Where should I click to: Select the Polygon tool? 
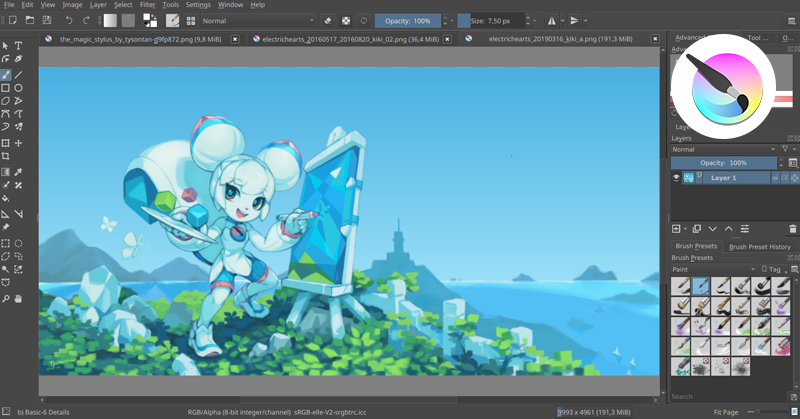pos(6,101)
